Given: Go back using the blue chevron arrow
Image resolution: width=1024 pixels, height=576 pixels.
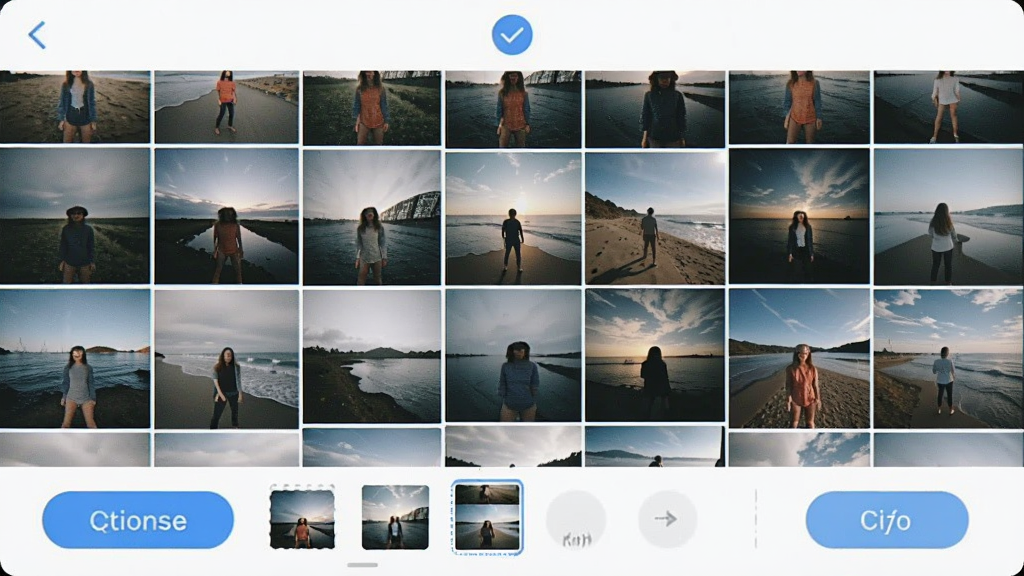Looking at the screenshot, I should 37,35.
